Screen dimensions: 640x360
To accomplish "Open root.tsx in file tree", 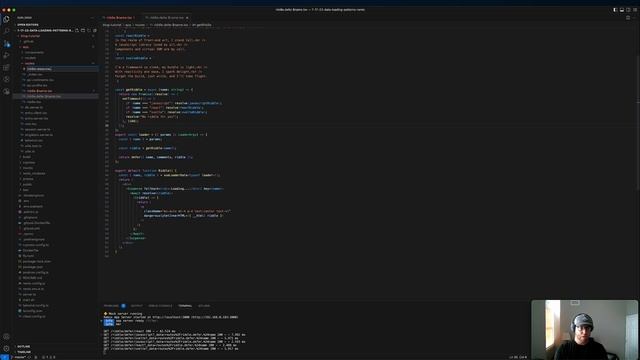I will tap(30, 124).
